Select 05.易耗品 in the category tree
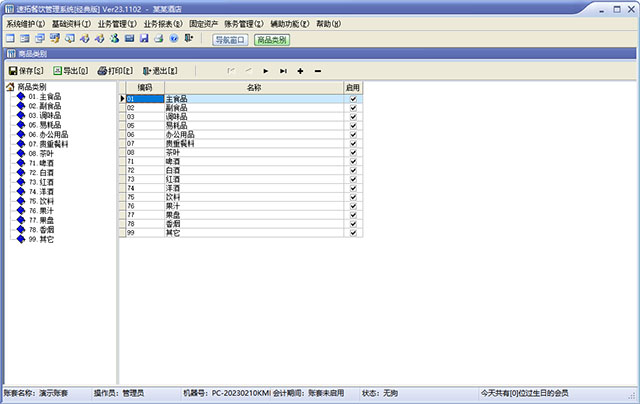The height and width of the screenshot is (404, 640). (44, 125)
